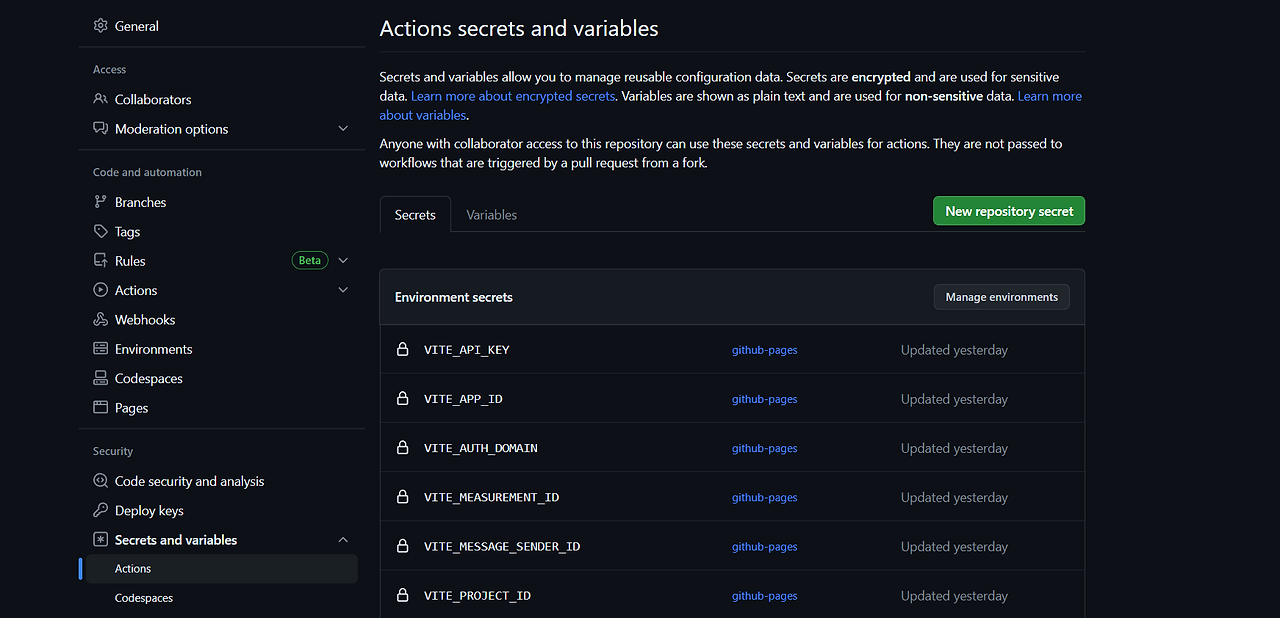Click the lock icon beside VITE_API_KEY
Screen dimensions: 1280x618
402,350
